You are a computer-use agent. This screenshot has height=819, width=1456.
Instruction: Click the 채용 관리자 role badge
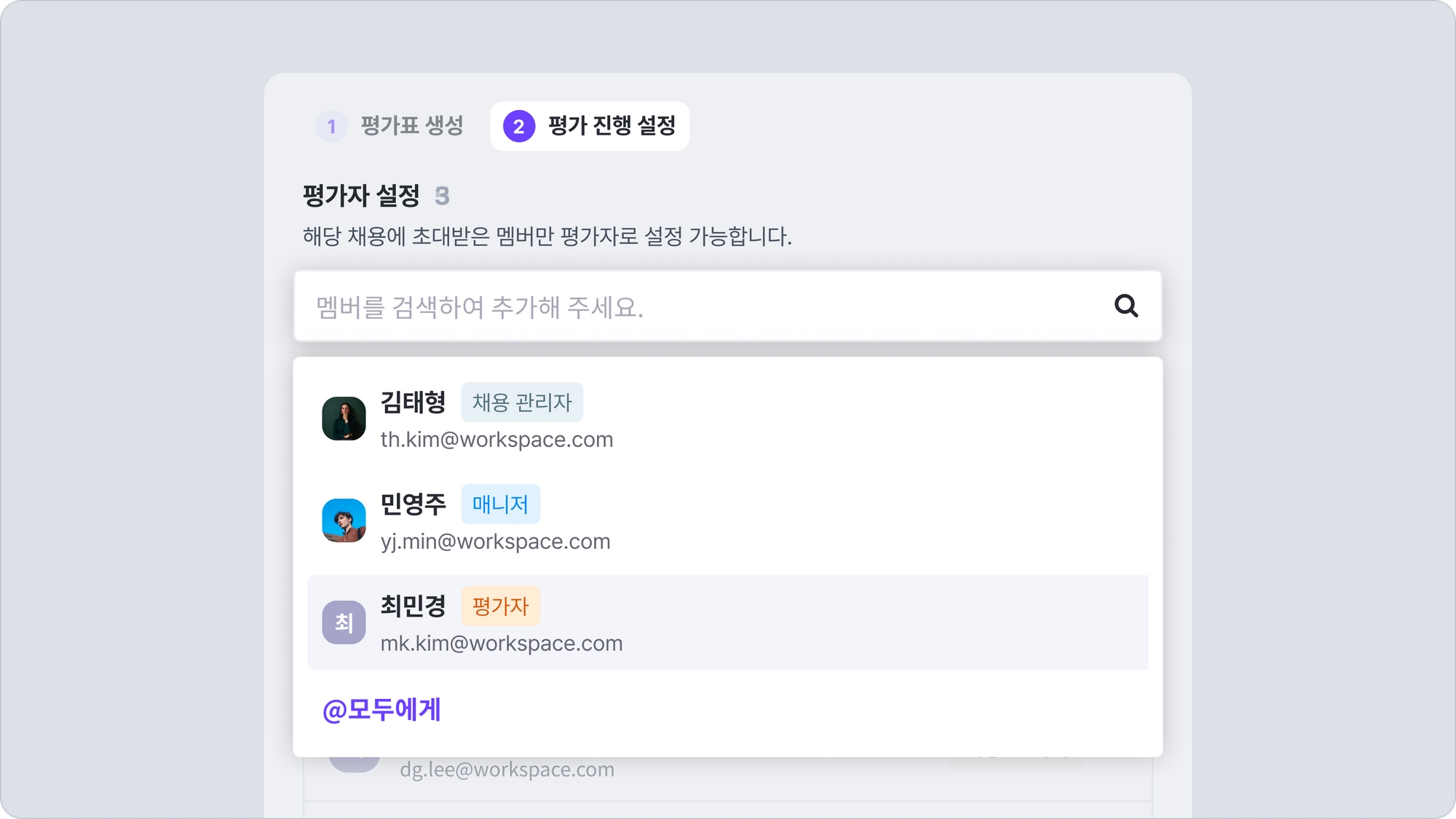click(522, 403)
